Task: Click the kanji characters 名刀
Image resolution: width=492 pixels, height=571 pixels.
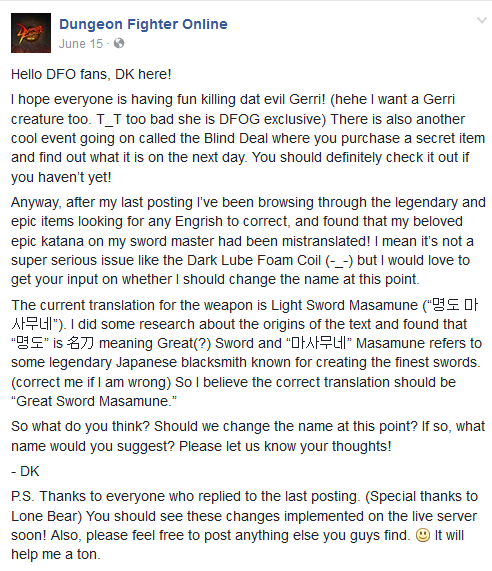Action: click(x=80, y=343)
